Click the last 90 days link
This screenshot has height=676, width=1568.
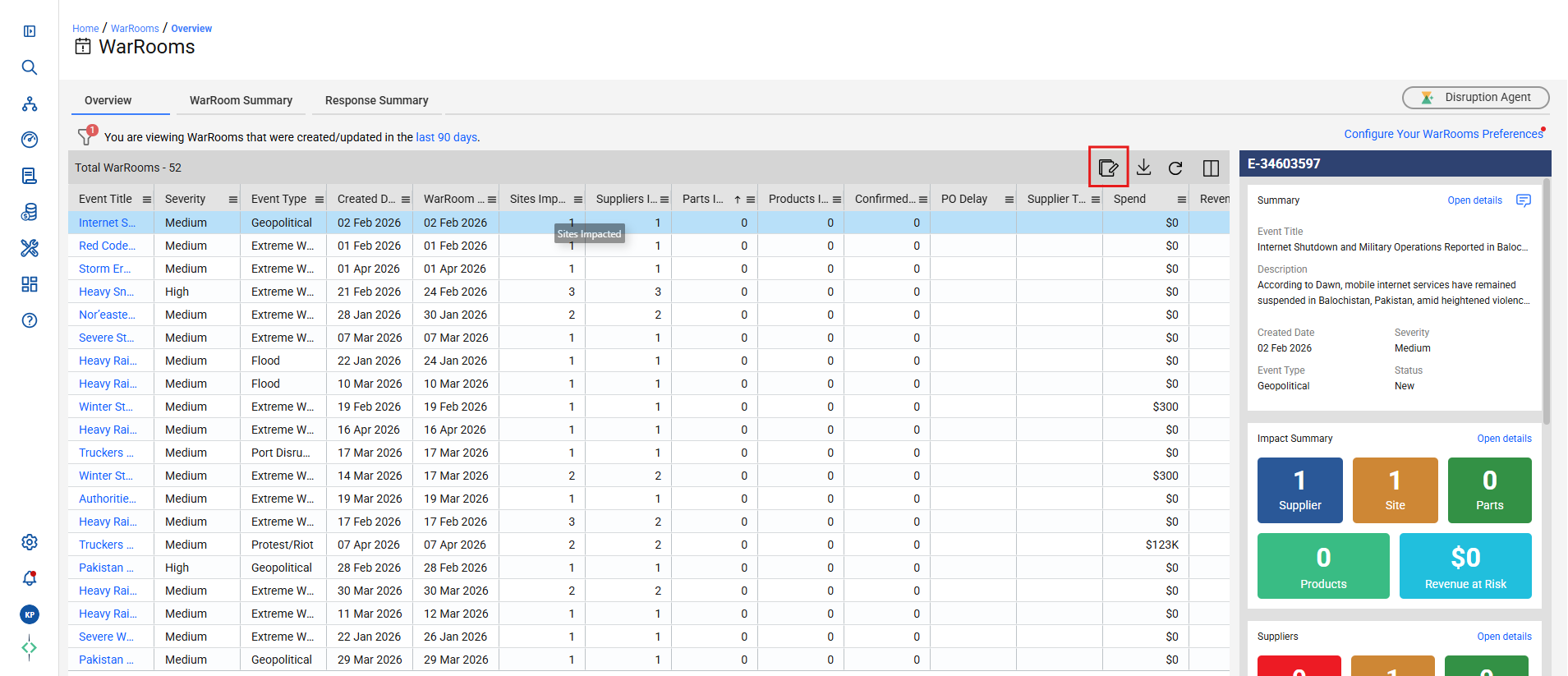click(x=446, y=137)
